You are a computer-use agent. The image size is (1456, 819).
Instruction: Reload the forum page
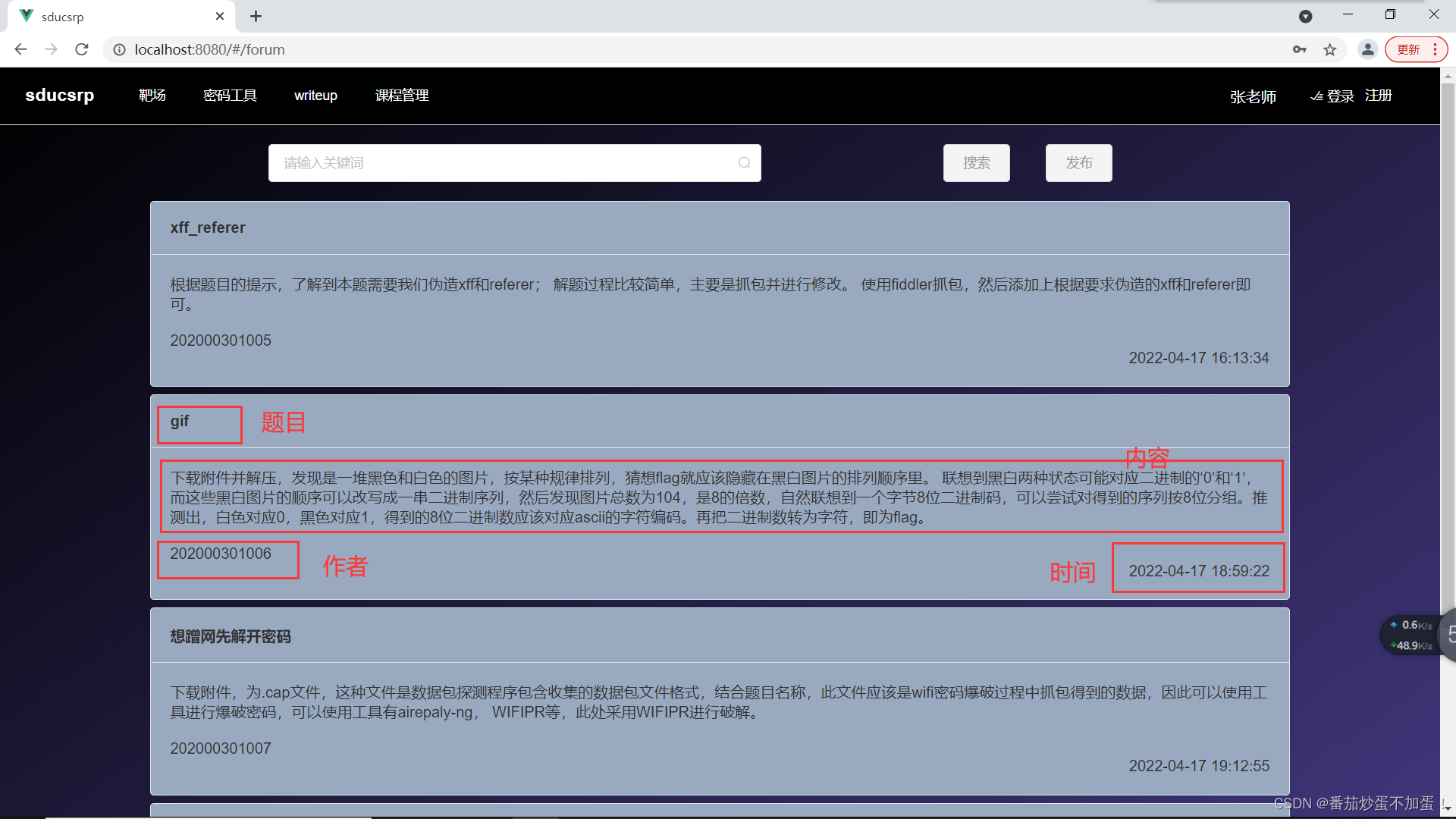(82, 49)
